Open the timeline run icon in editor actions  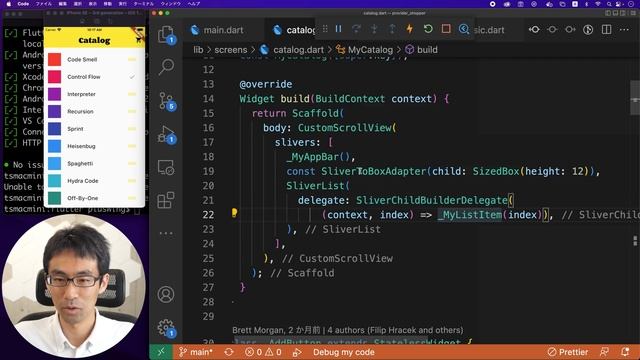pyautogui.click(x=588, y=29)
